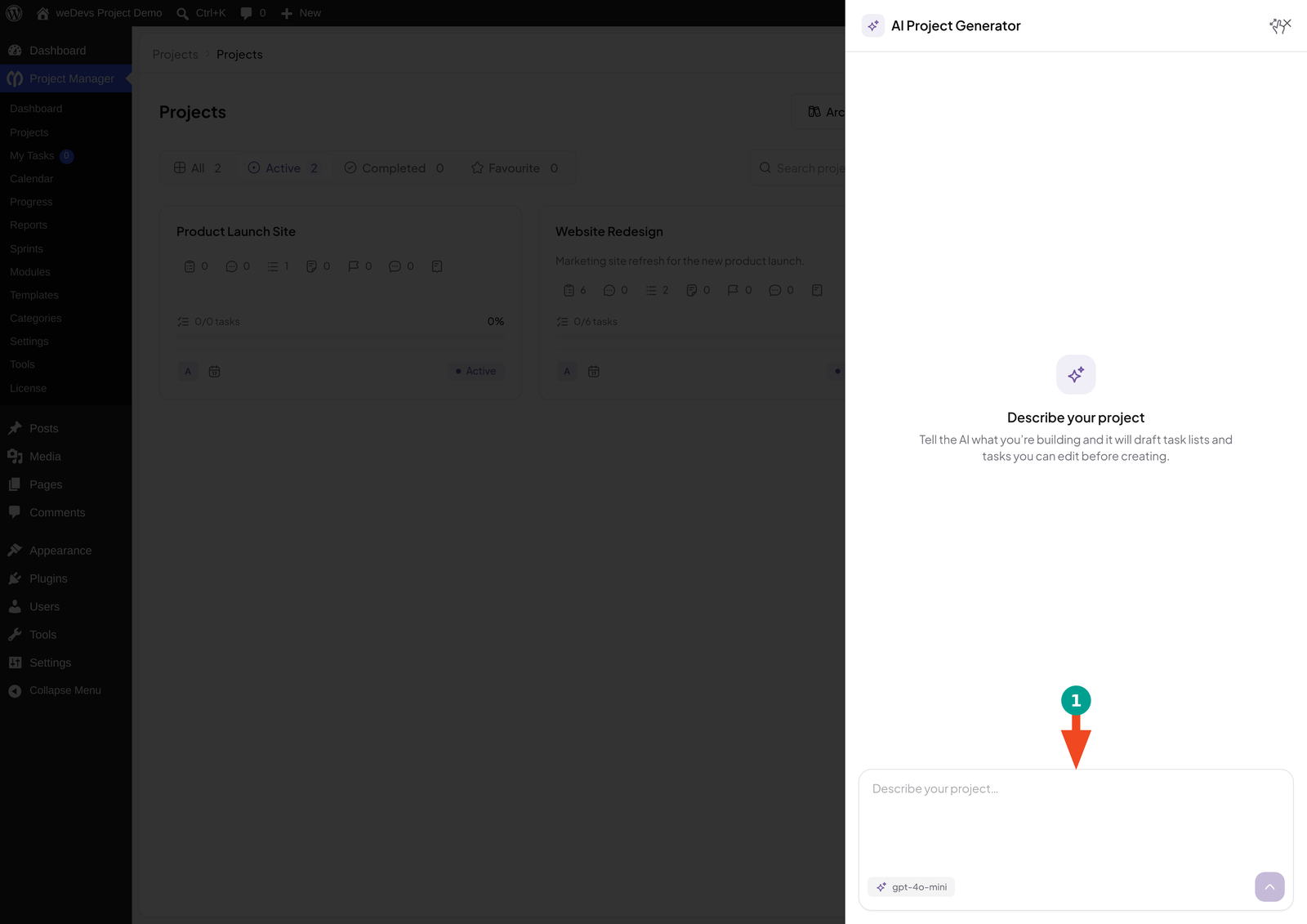1307x924 pixels.
Task: Open Appearance admin menu
Action: 65,551
